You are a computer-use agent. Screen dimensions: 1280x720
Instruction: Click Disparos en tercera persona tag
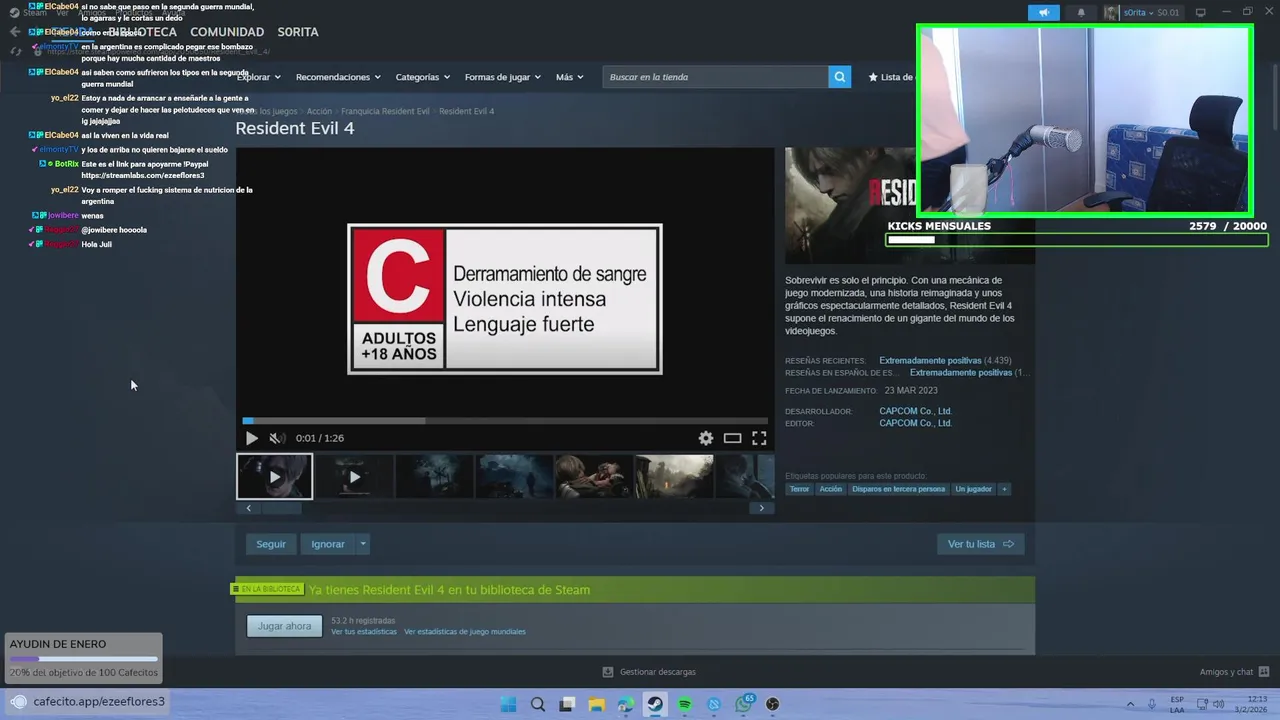tap(898, 489)
